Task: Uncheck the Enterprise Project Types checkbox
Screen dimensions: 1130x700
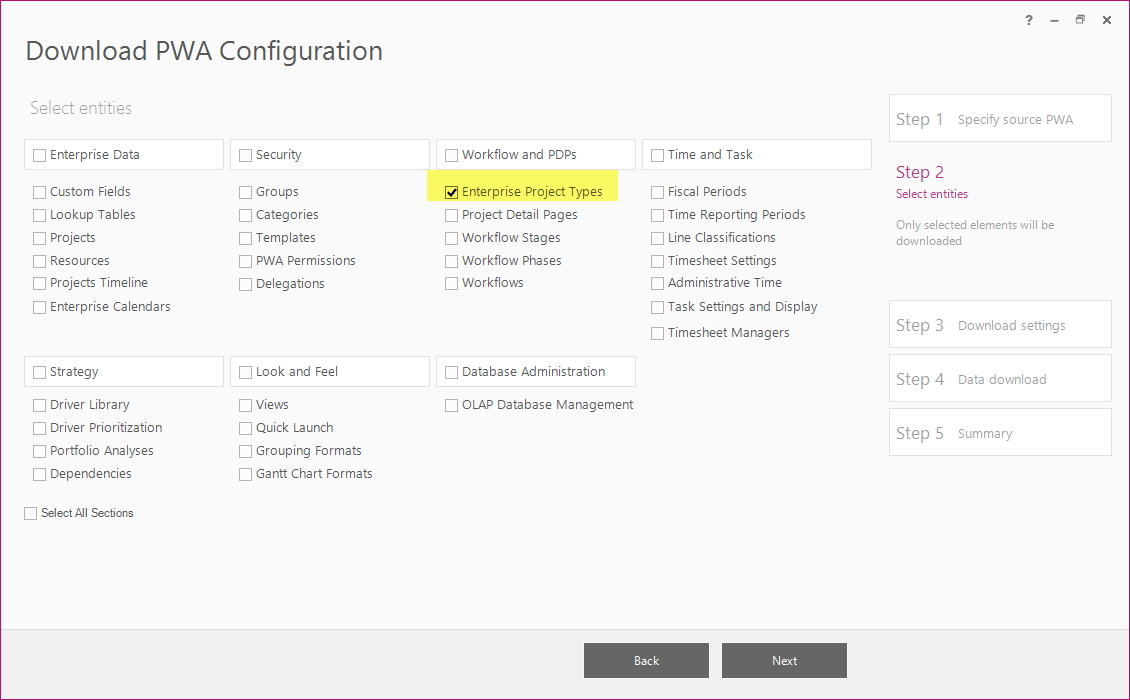Action: tap(452, 192)
